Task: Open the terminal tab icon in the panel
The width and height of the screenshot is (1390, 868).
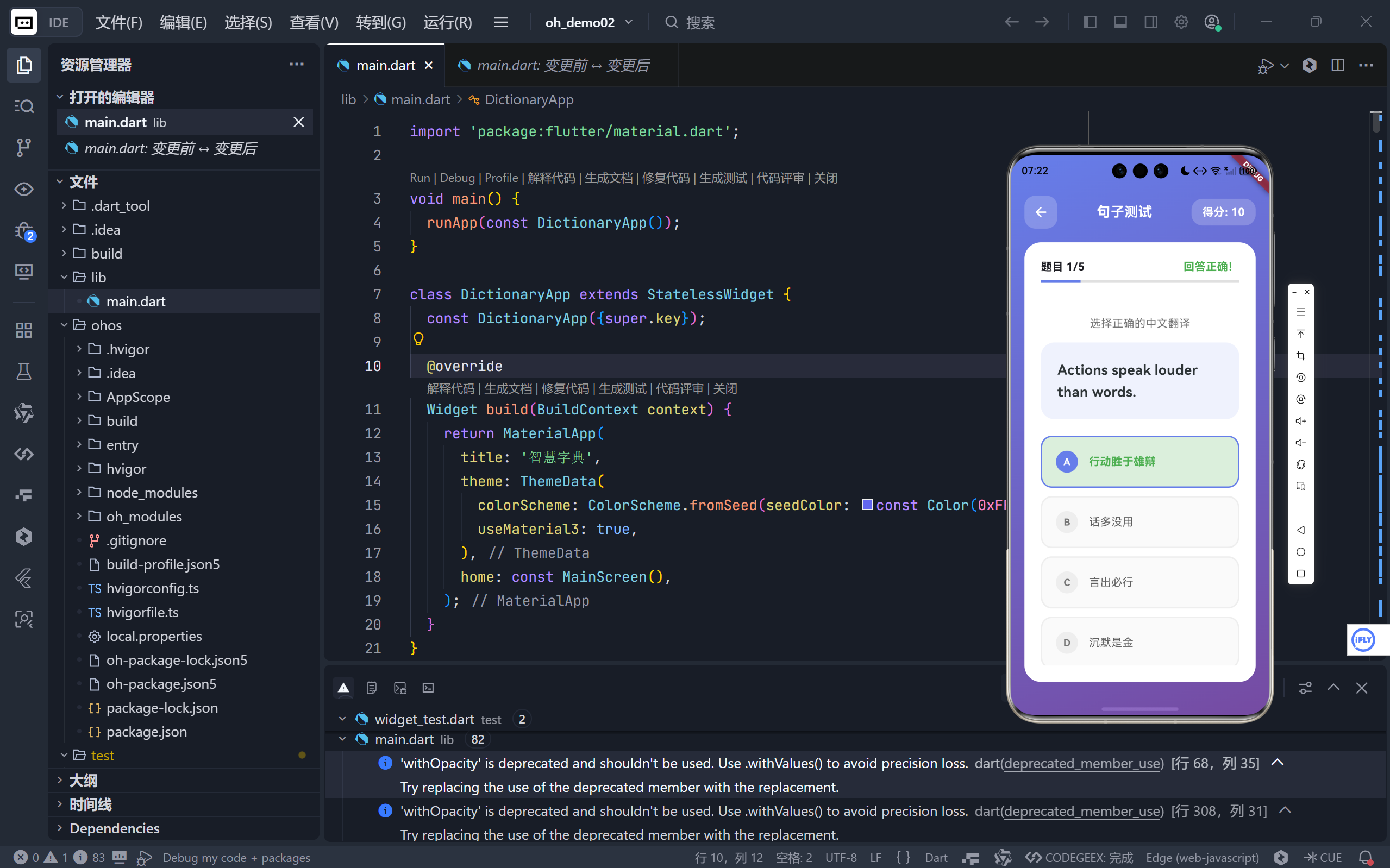Action: point(428,688)
